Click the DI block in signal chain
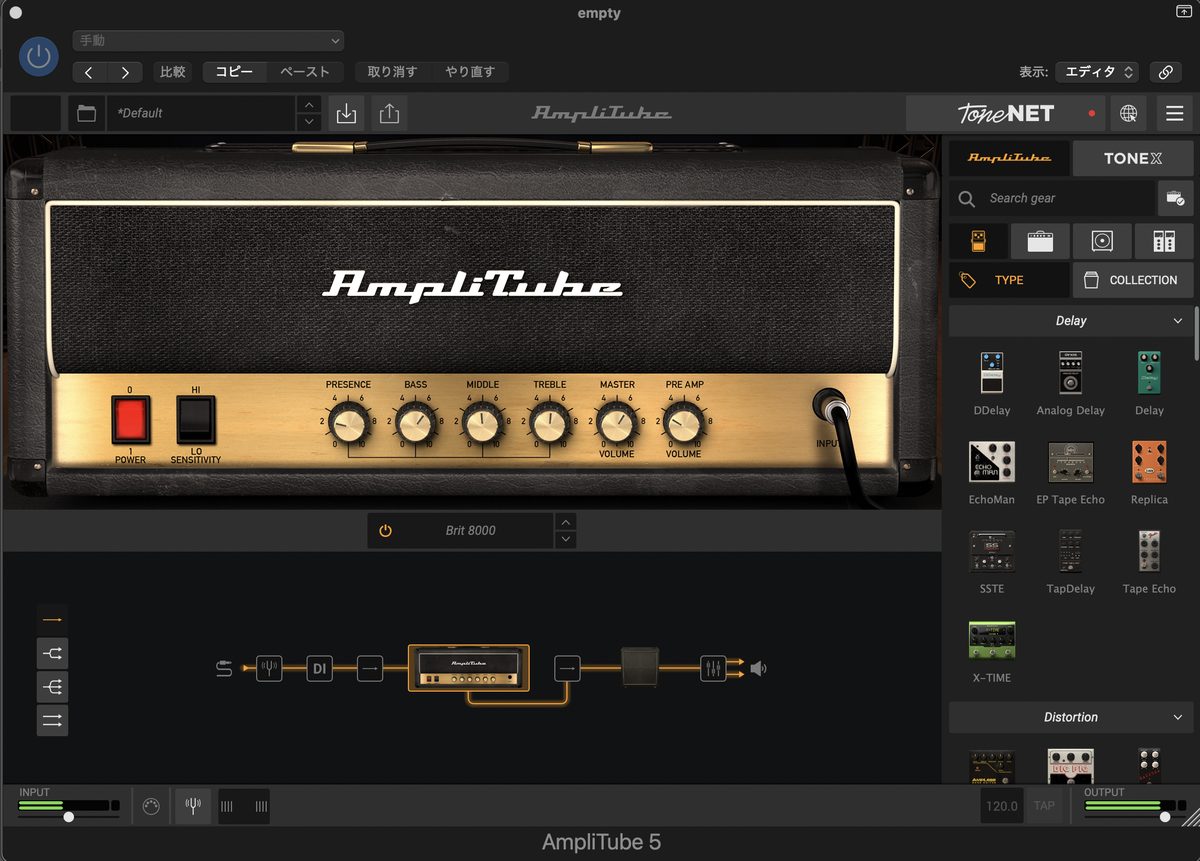1200x861 pixels. tap(320, 668)
